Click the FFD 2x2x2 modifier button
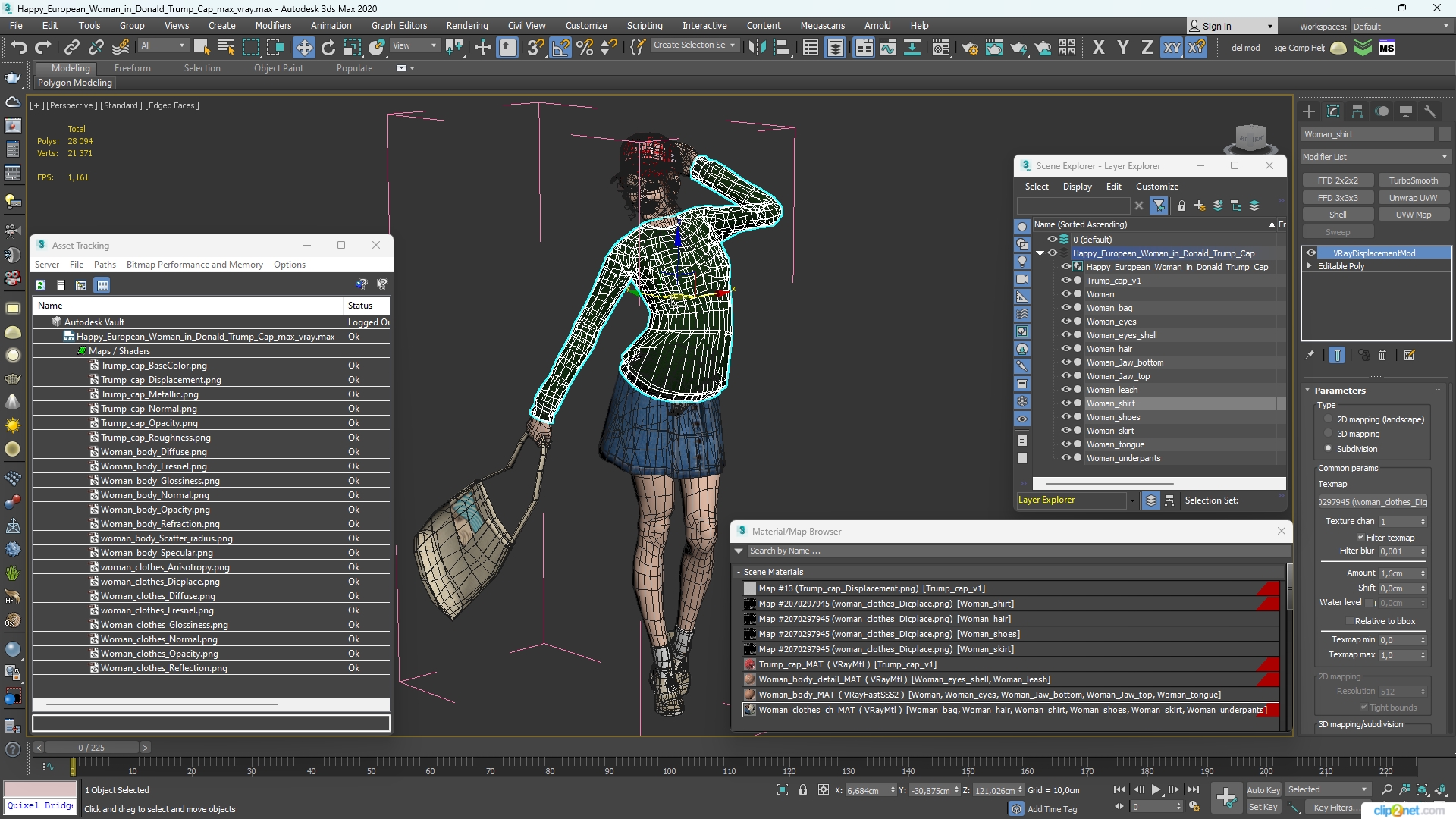 pyautogui.click(x=1338, y=180)
